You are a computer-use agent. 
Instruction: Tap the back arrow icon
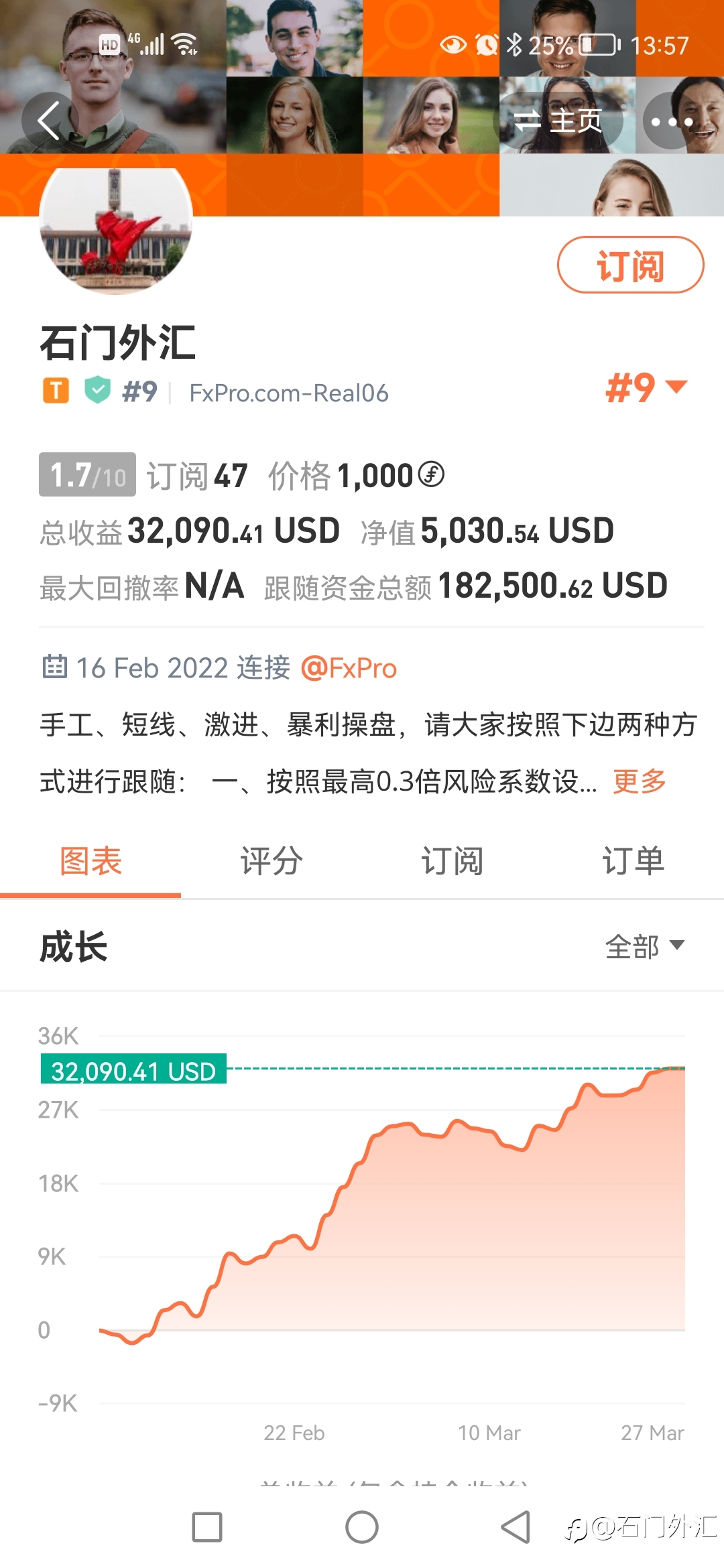[50, 121]
